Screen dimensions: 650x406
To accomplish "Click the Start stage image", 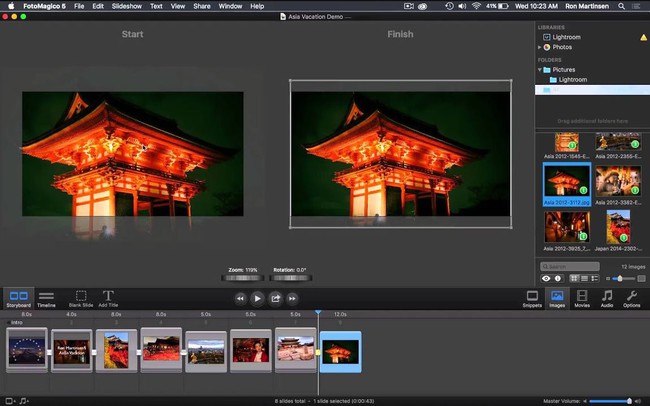I will coord(133,154).
